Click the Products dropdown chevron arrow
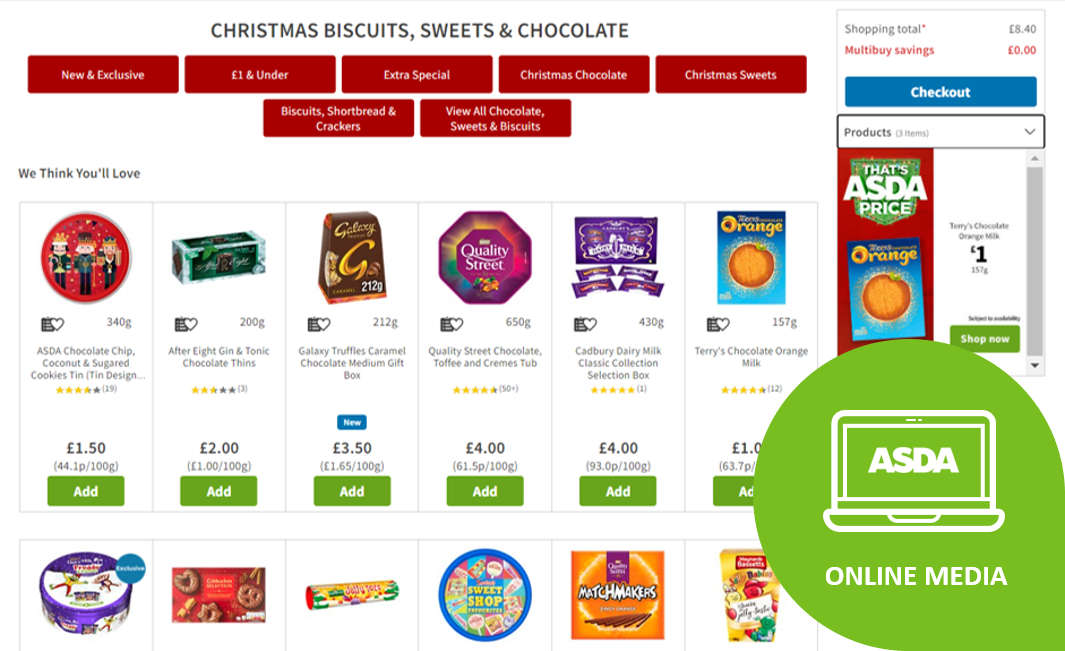Image resolution: width=1065 pixels, height=651 pixels. coord(1030,132)
